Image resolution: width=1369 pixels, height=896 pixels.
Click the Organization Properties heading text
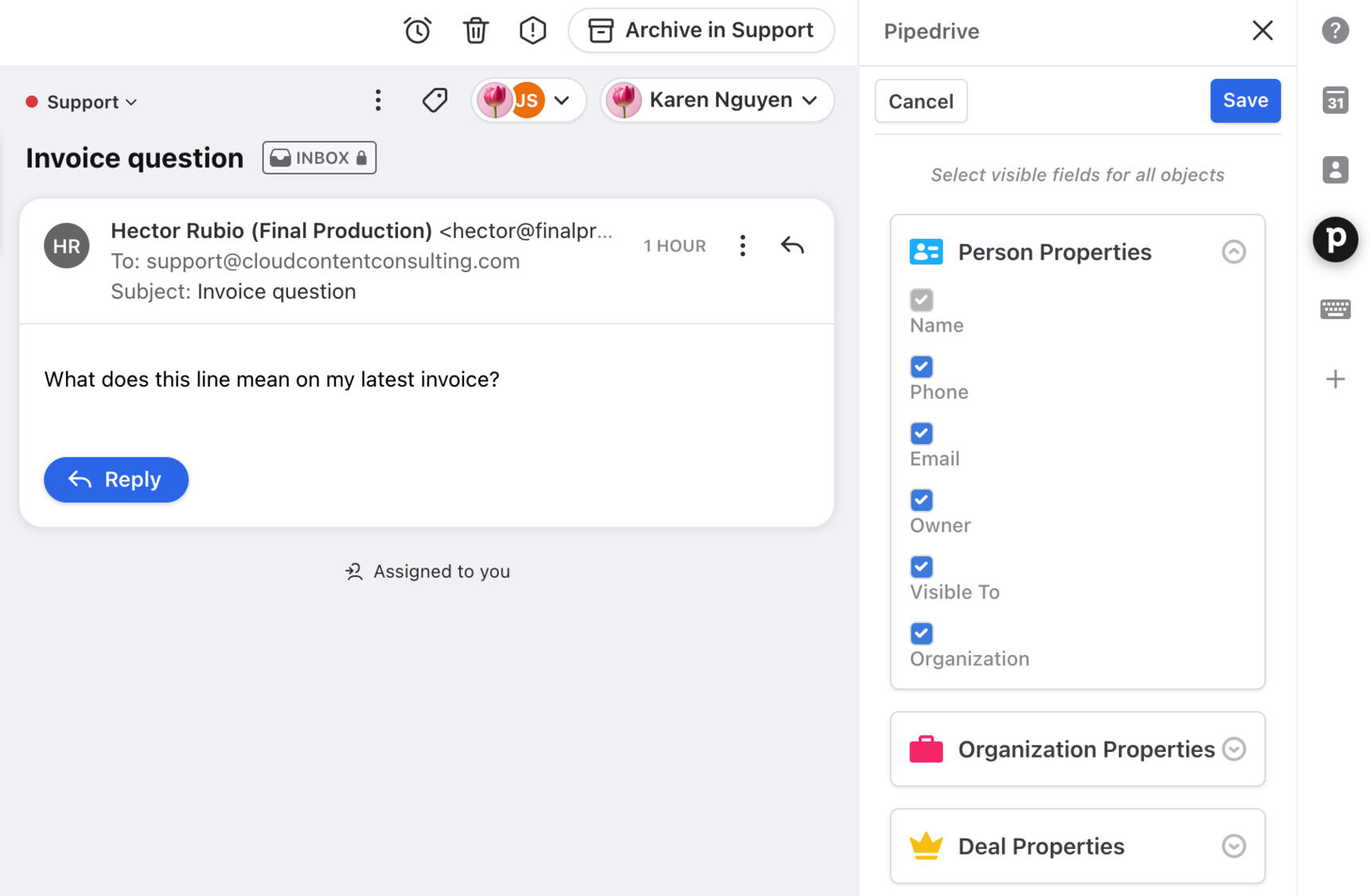1086,749
